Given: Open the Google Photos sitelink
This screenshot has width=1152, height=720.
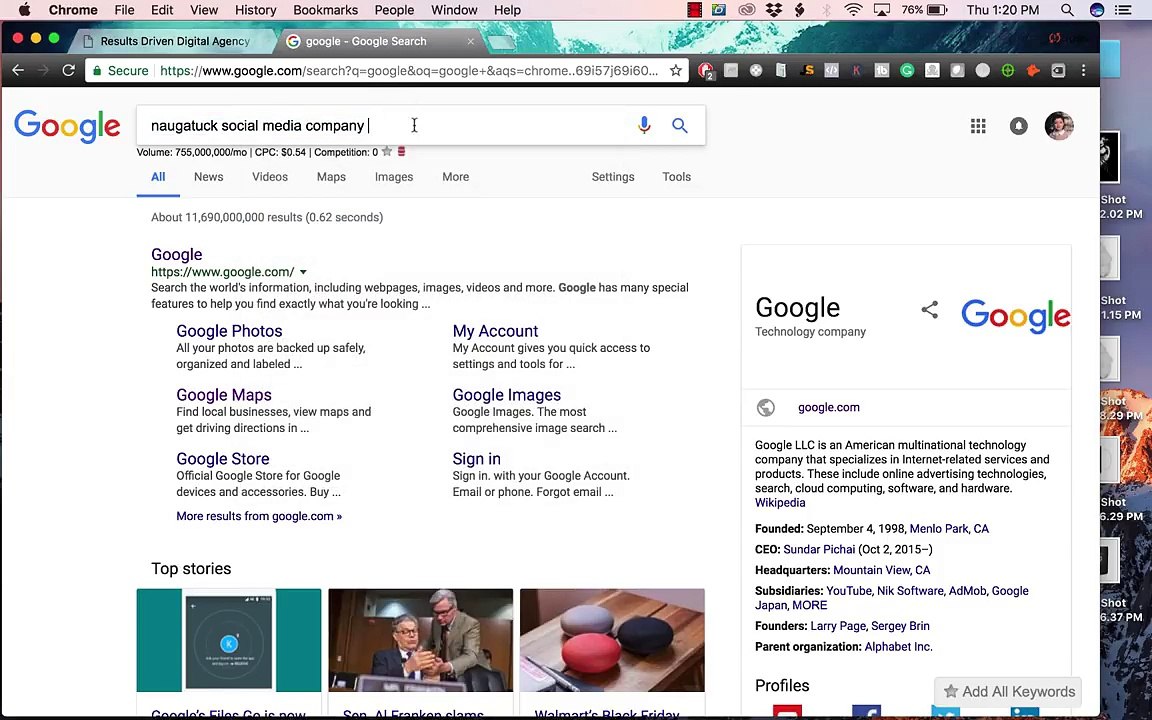Looking at the screenshot, I should [x=229, y=331].
